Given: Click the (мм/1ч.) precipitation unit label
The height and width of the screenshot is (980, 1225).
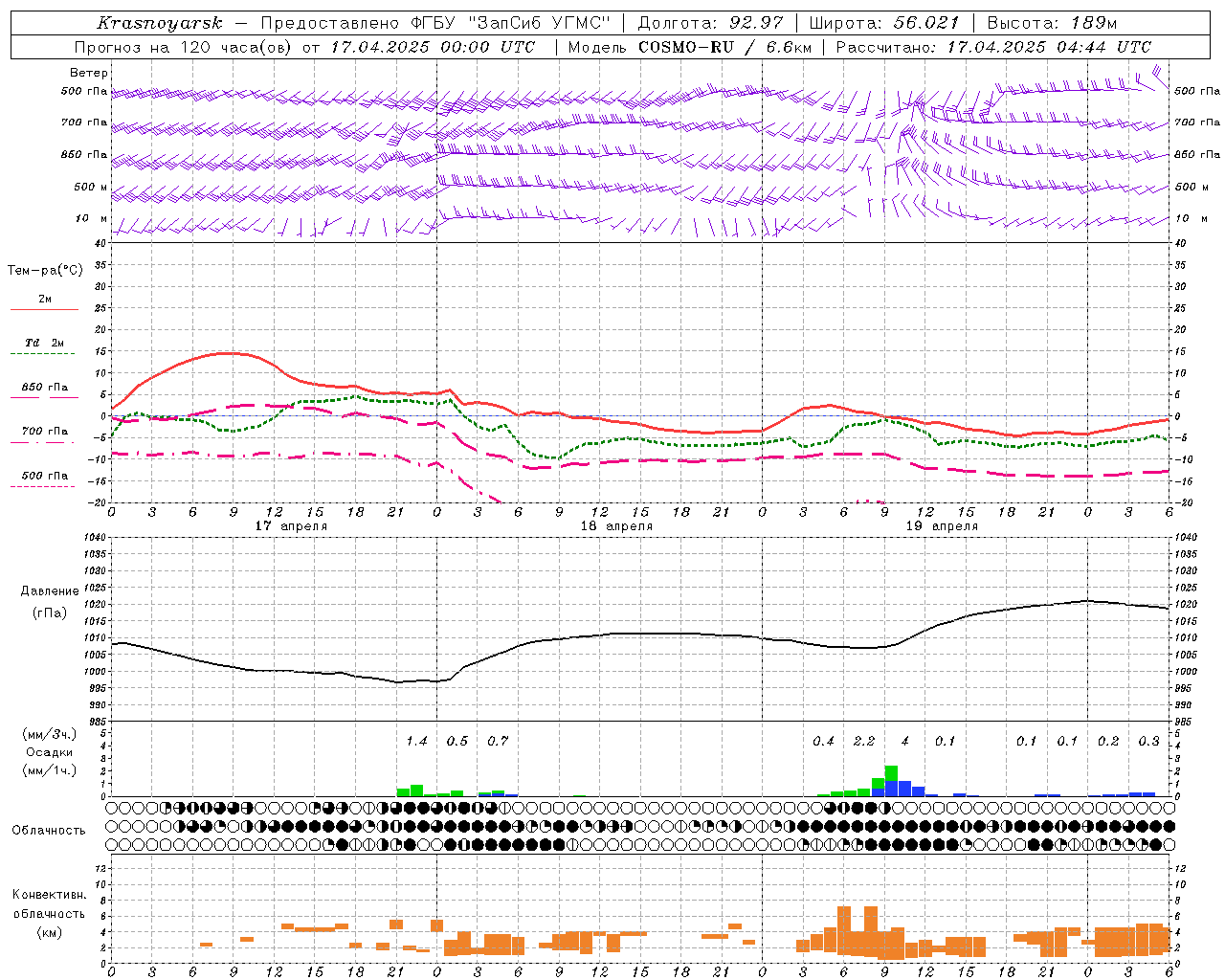Looking at the screenshot, I should 50,770.
